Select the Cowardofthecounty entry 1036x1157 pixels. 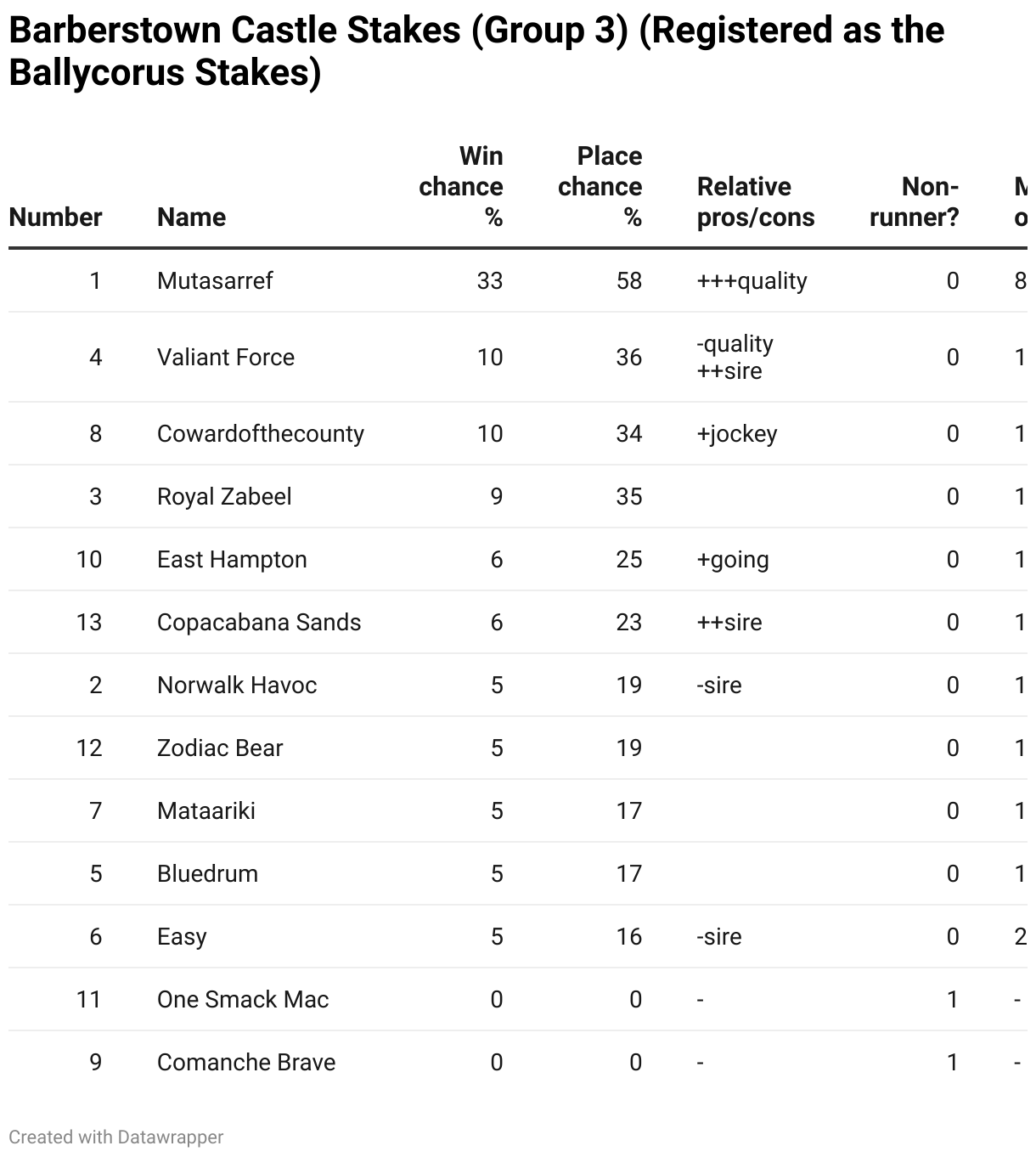(x=260, y=434)
